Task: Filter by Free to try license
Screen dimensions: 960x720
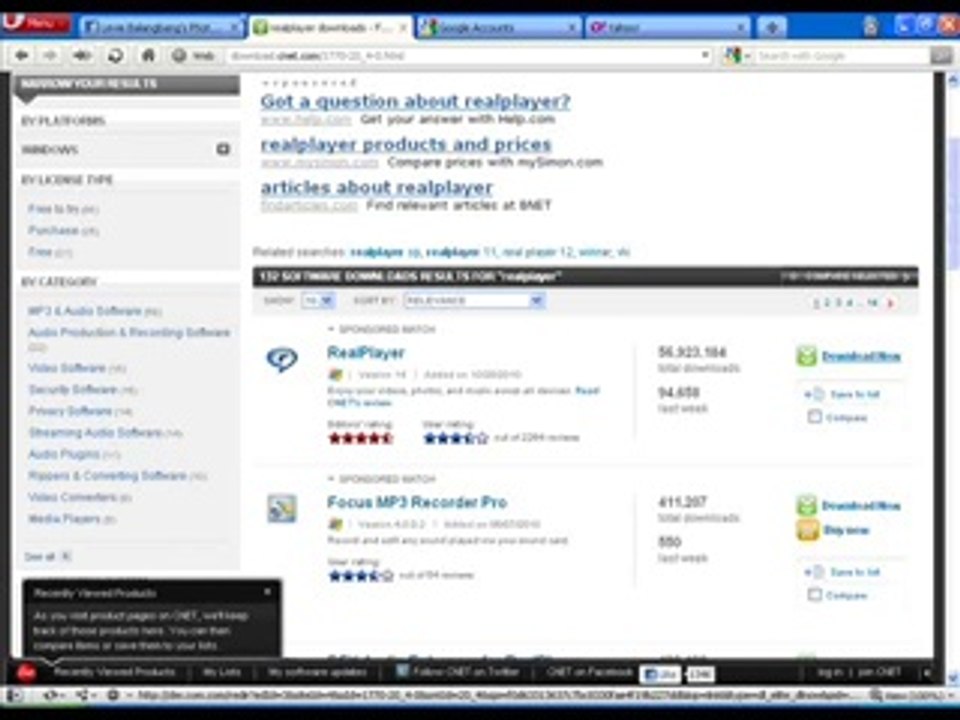Action: click(63, 209)
